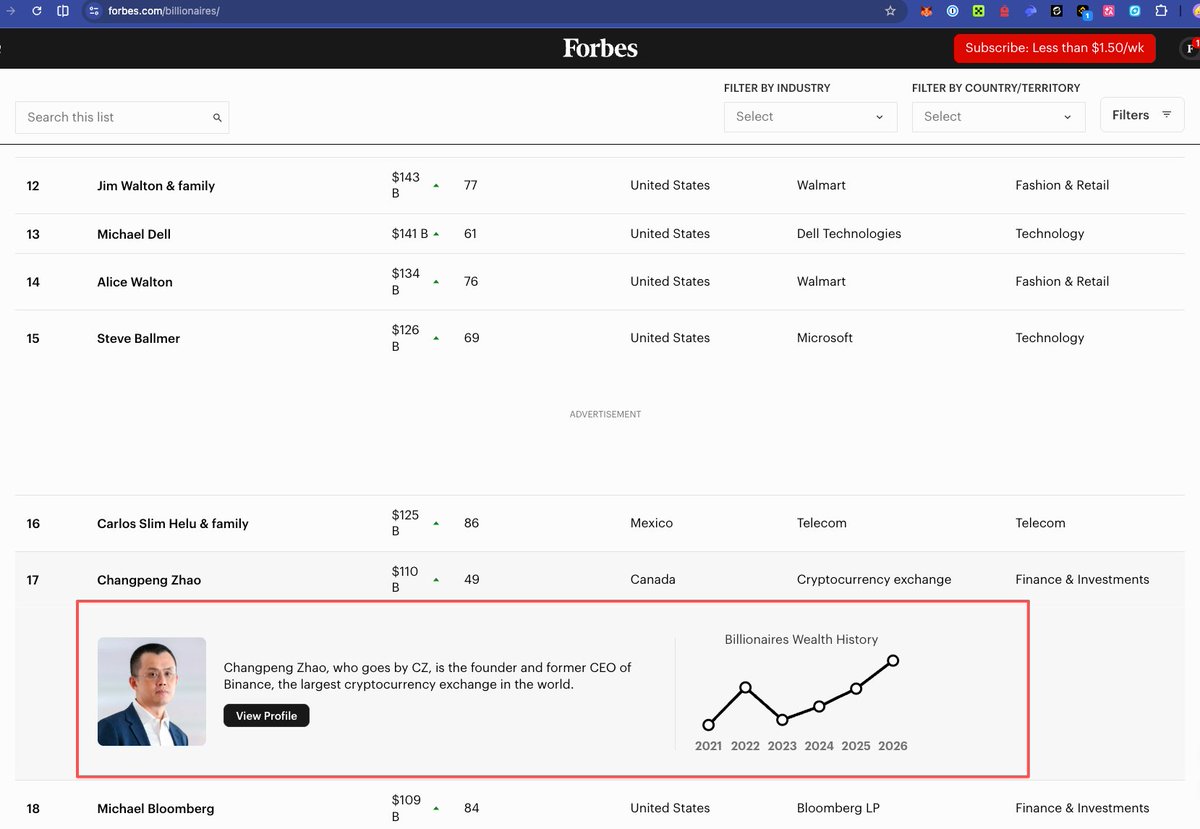Click the split view icon beside reload
Screen dimensions: 1200x829
[63, 11]
